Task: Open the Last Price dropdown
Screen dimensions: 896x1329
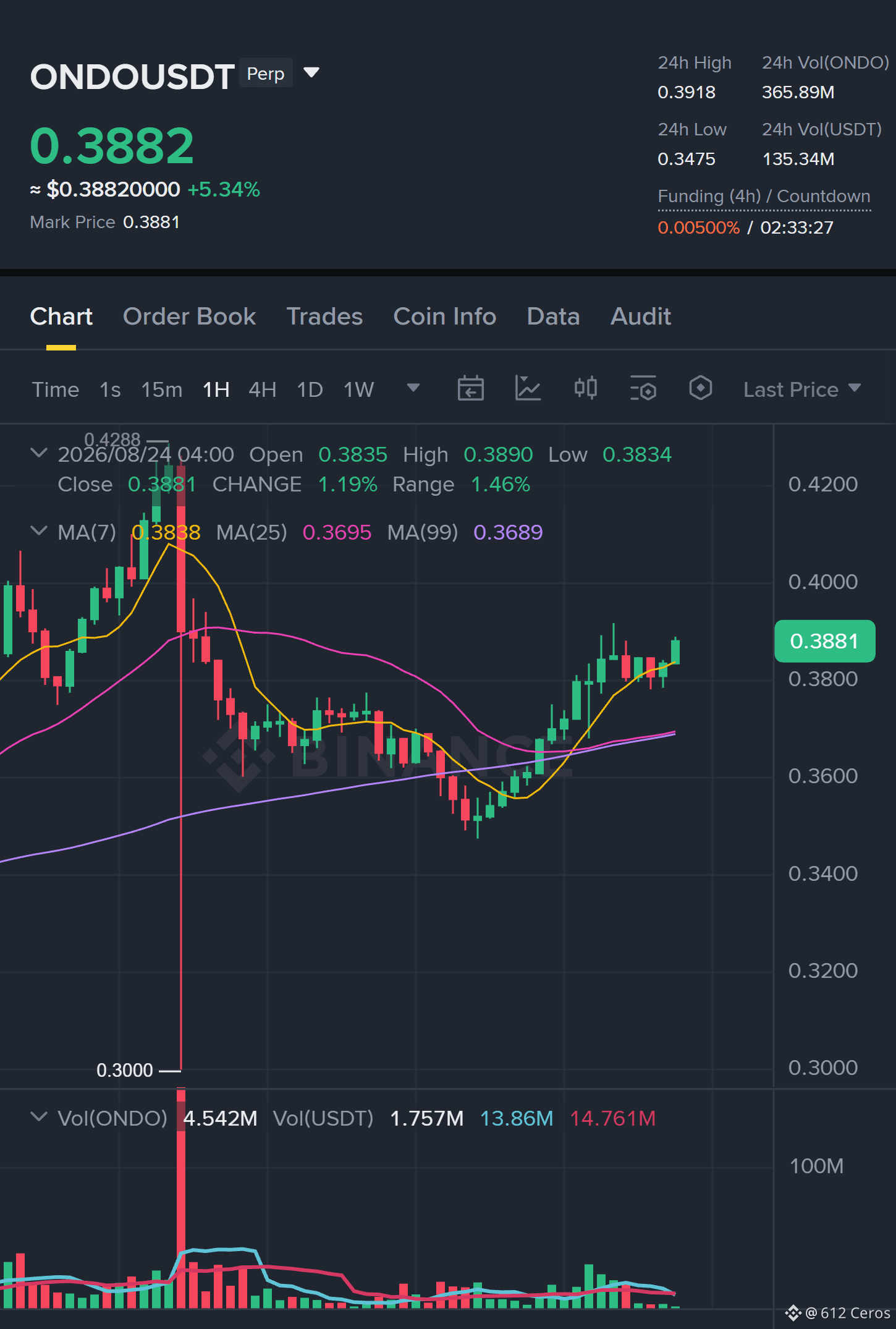Action: tap(801, 389)
